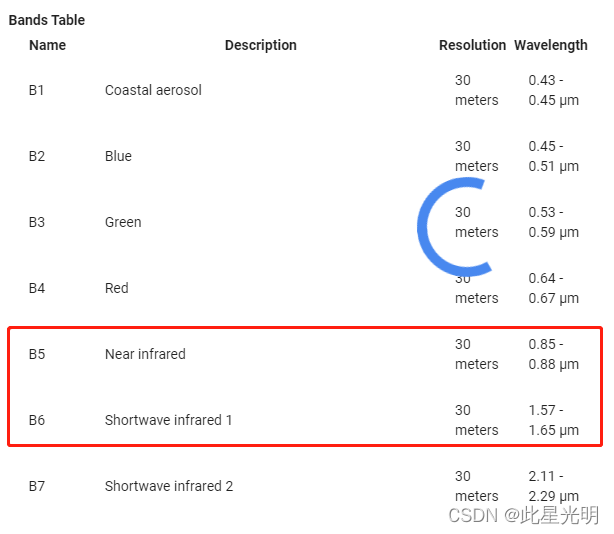Click the Green band description
The width and height of the screenshot is (614, 534).
point(123,222)
